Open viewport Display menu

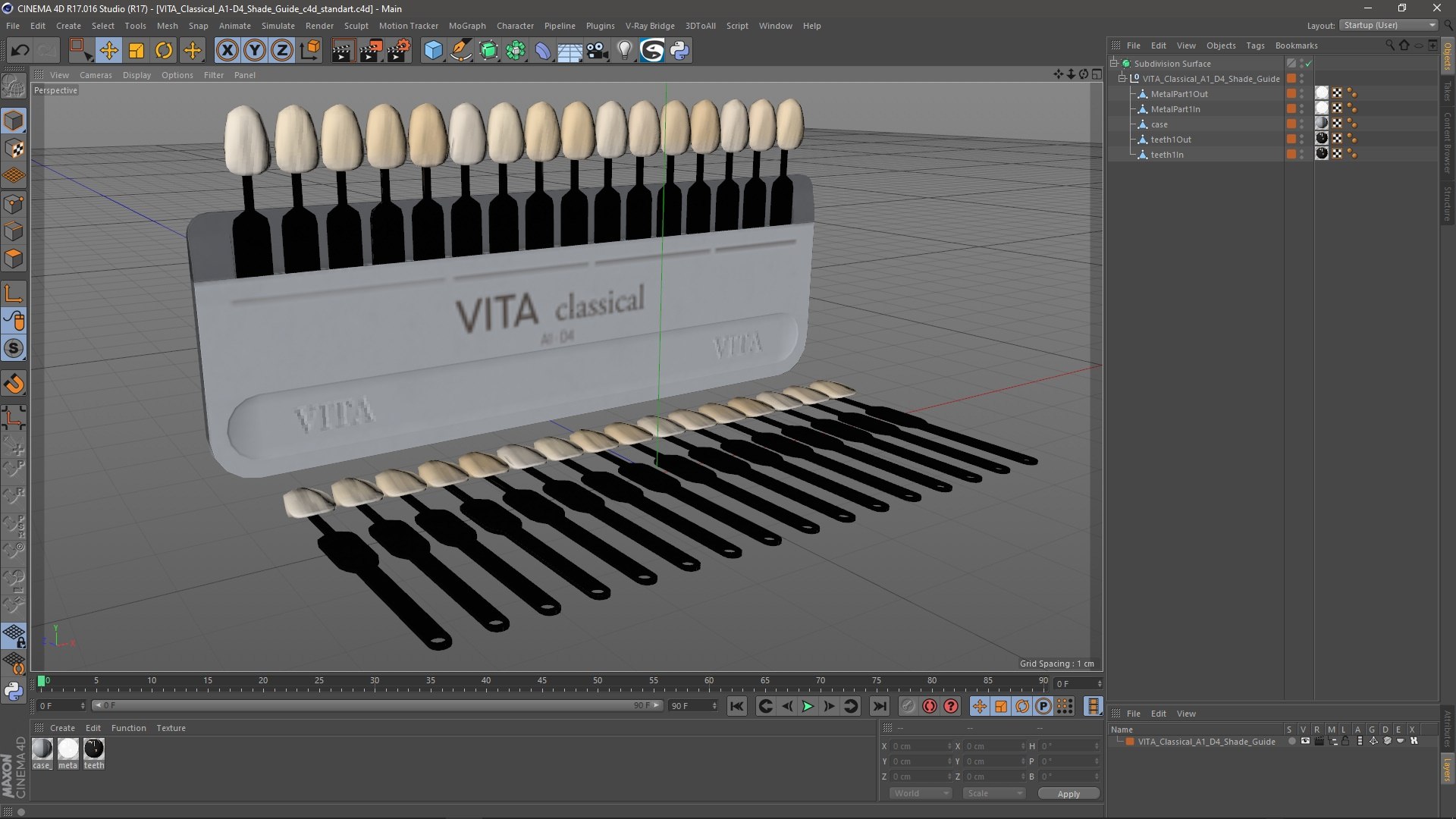[x=136, y=75]
